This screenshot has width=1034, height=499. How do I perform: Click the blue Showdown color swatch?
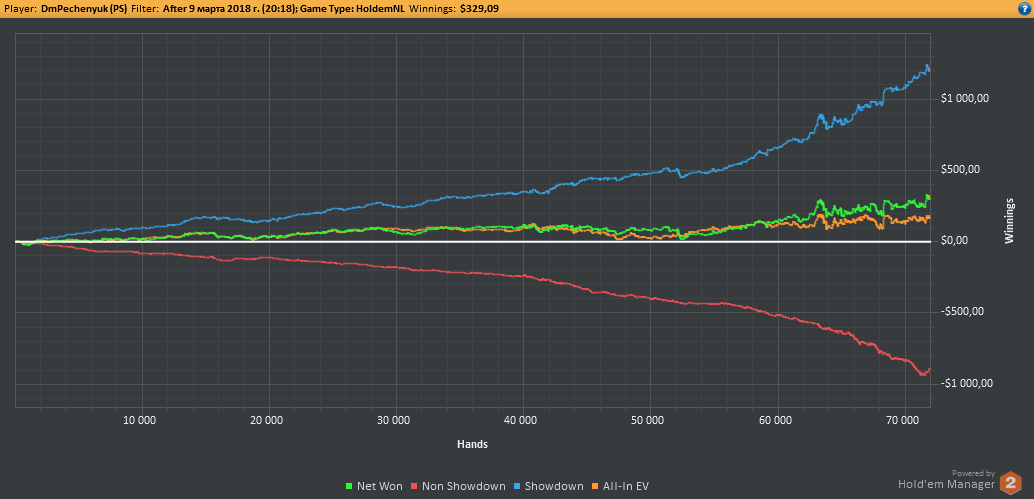(x=517, y=486)
